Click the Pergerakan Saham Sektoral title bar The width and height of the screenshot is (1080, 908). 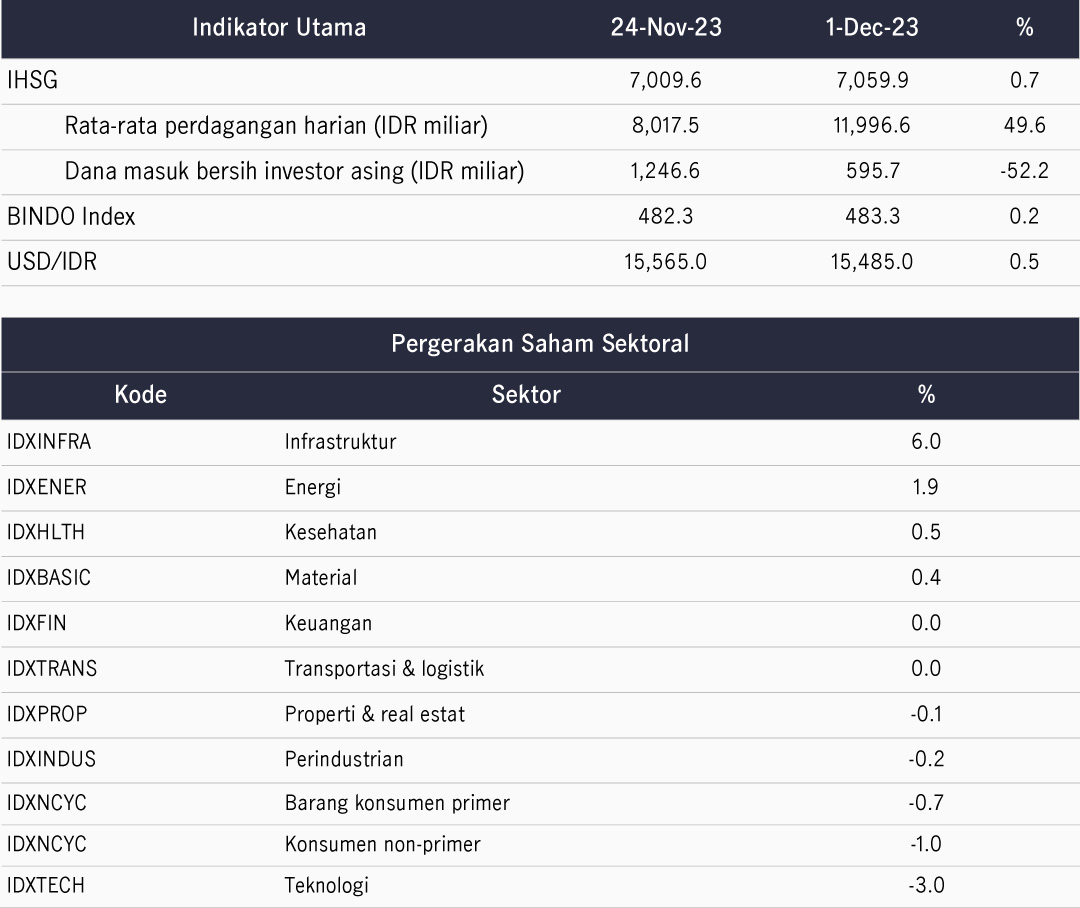(540, 344)
